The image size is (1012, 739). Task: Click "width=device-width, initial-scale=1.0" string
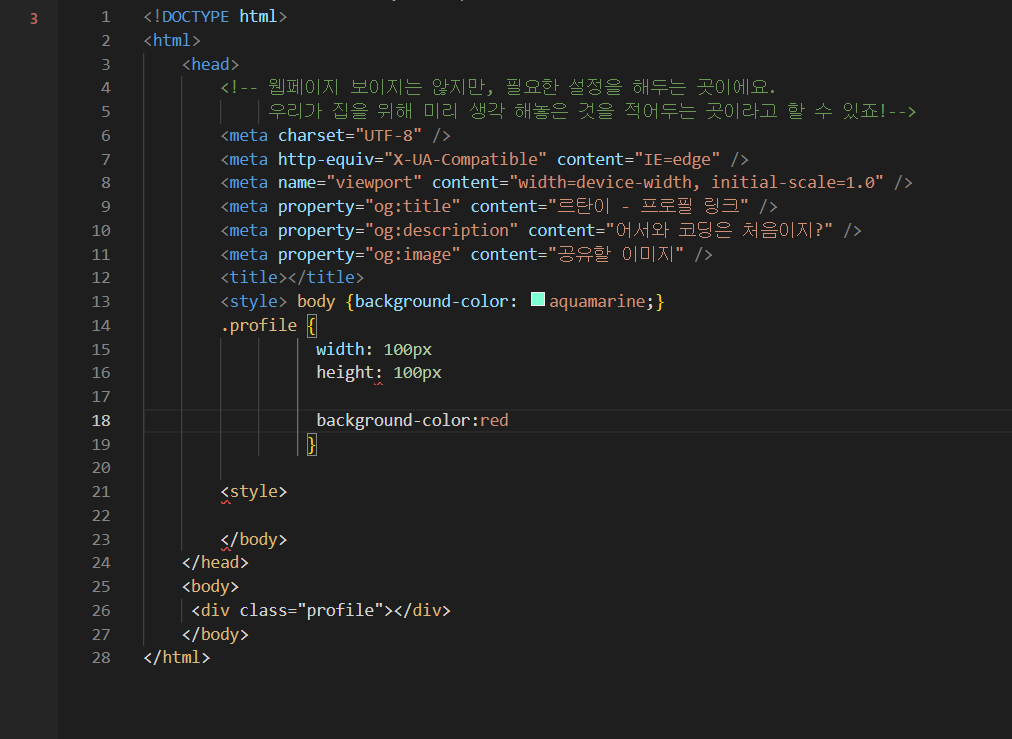pyautogui.click(x=696, y=183)
